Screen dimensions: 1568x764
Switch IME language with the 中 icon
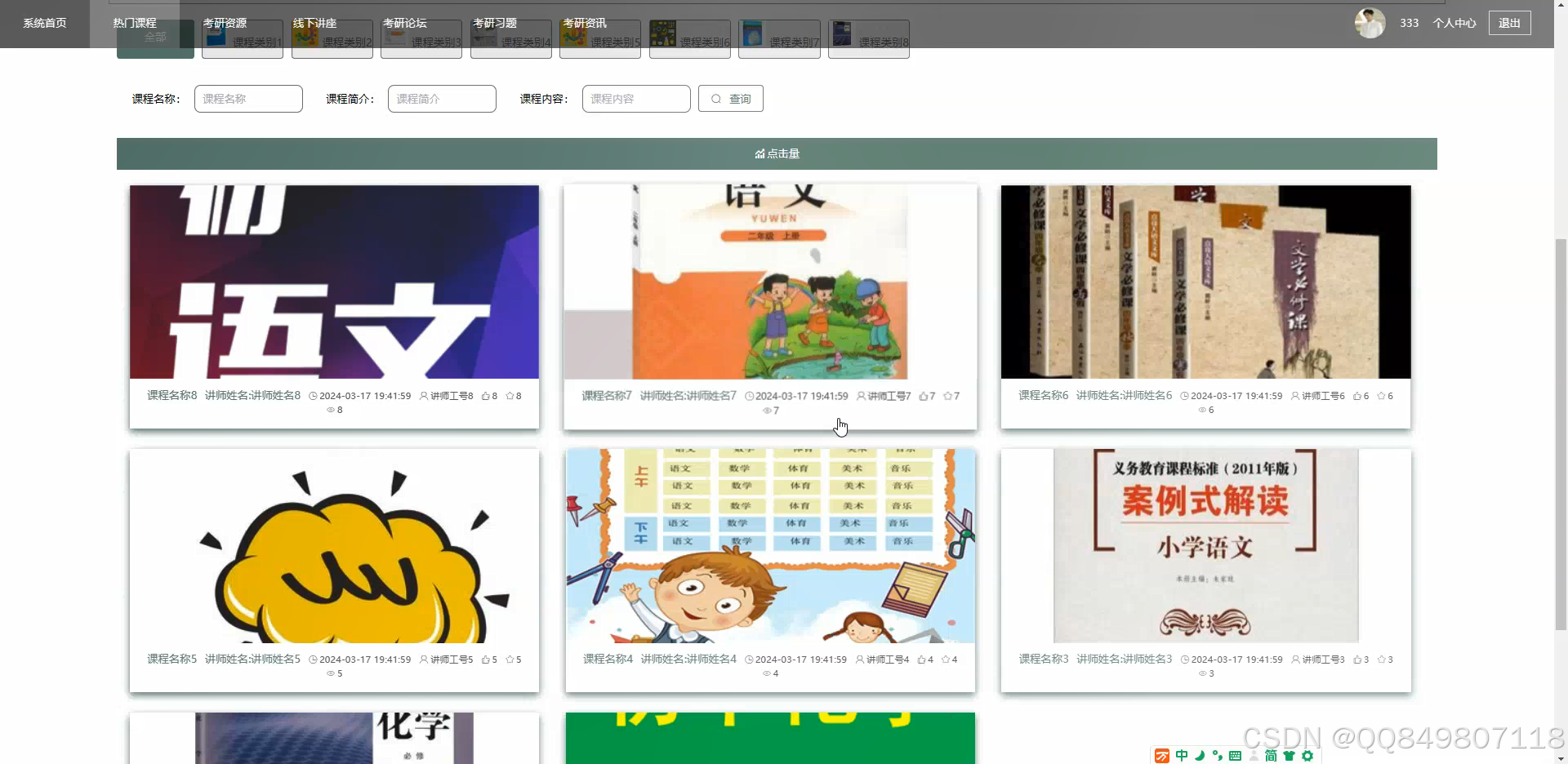(1182, 756)
